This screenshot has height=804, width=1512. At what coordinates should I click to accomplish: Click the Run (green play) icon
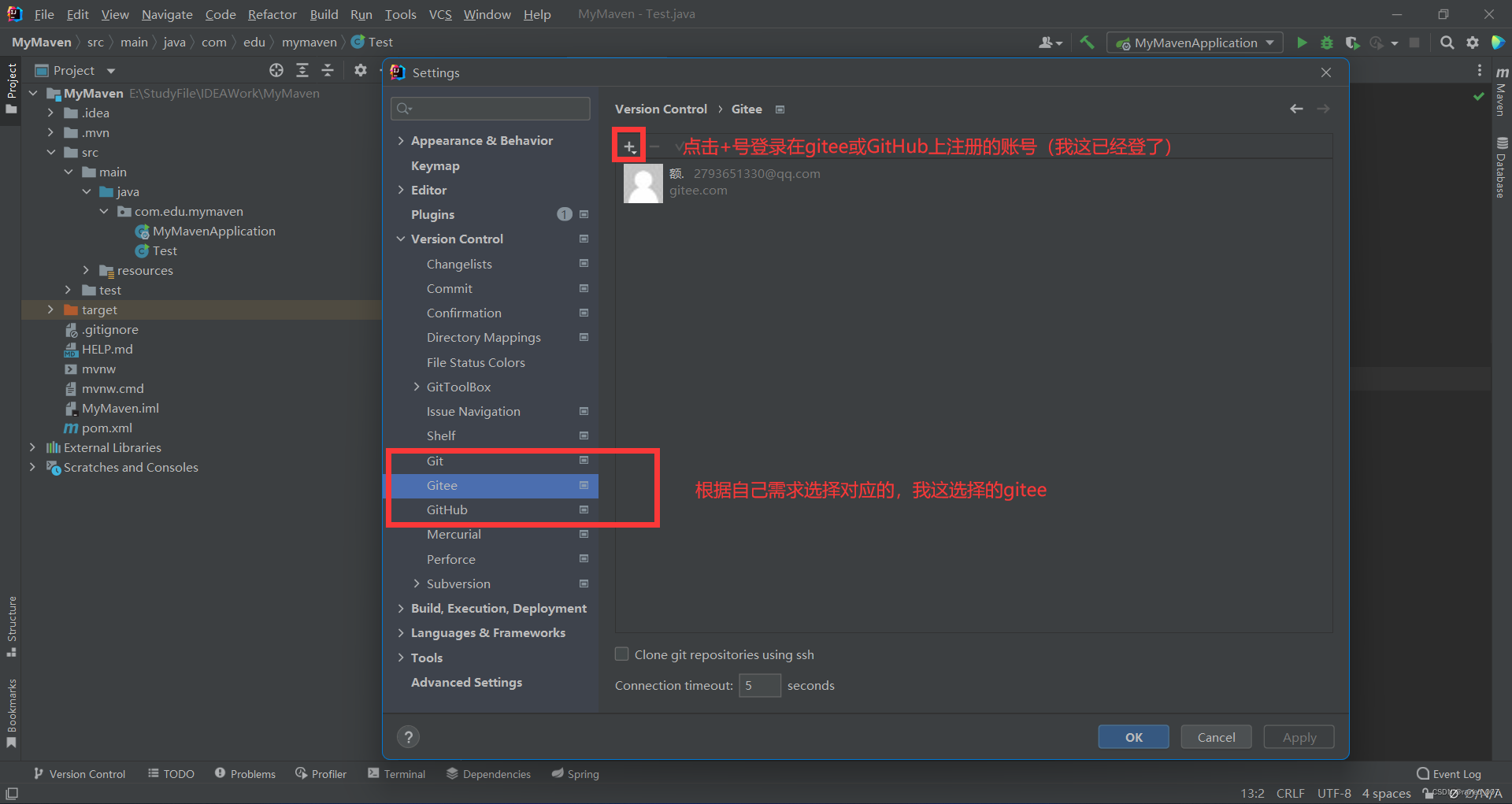[1302, 43]
